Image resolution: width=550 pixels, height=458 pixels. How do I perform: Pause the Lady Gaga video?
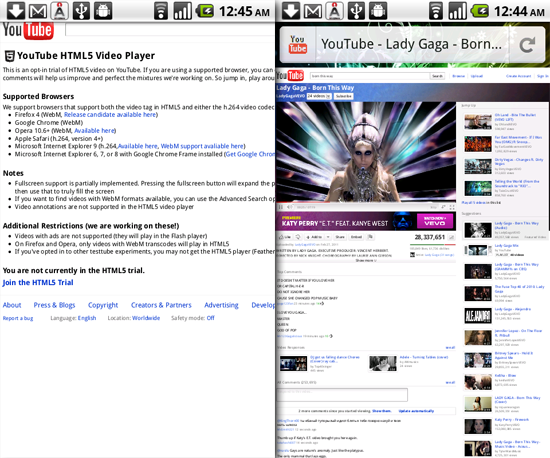pos(281,207)
